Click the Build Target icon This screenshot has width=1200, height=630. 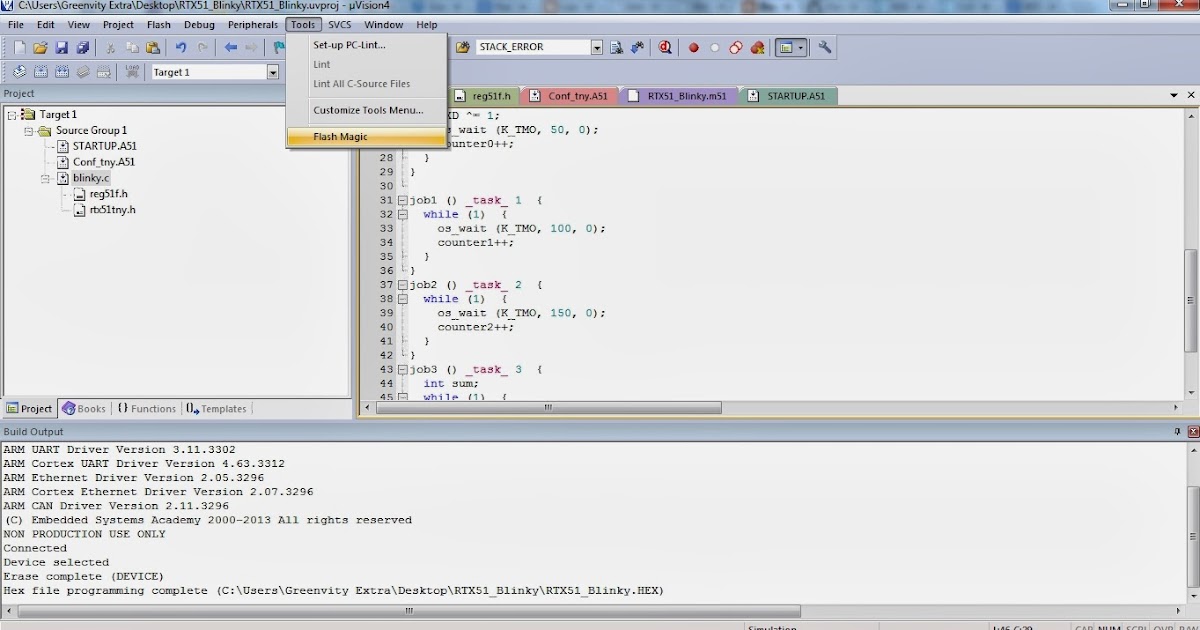(x=42, y=71)
